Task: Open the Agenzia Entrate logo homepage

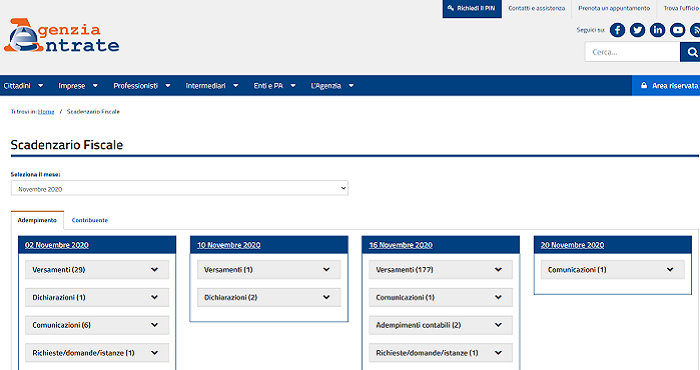Action: [x=62, y=36]
